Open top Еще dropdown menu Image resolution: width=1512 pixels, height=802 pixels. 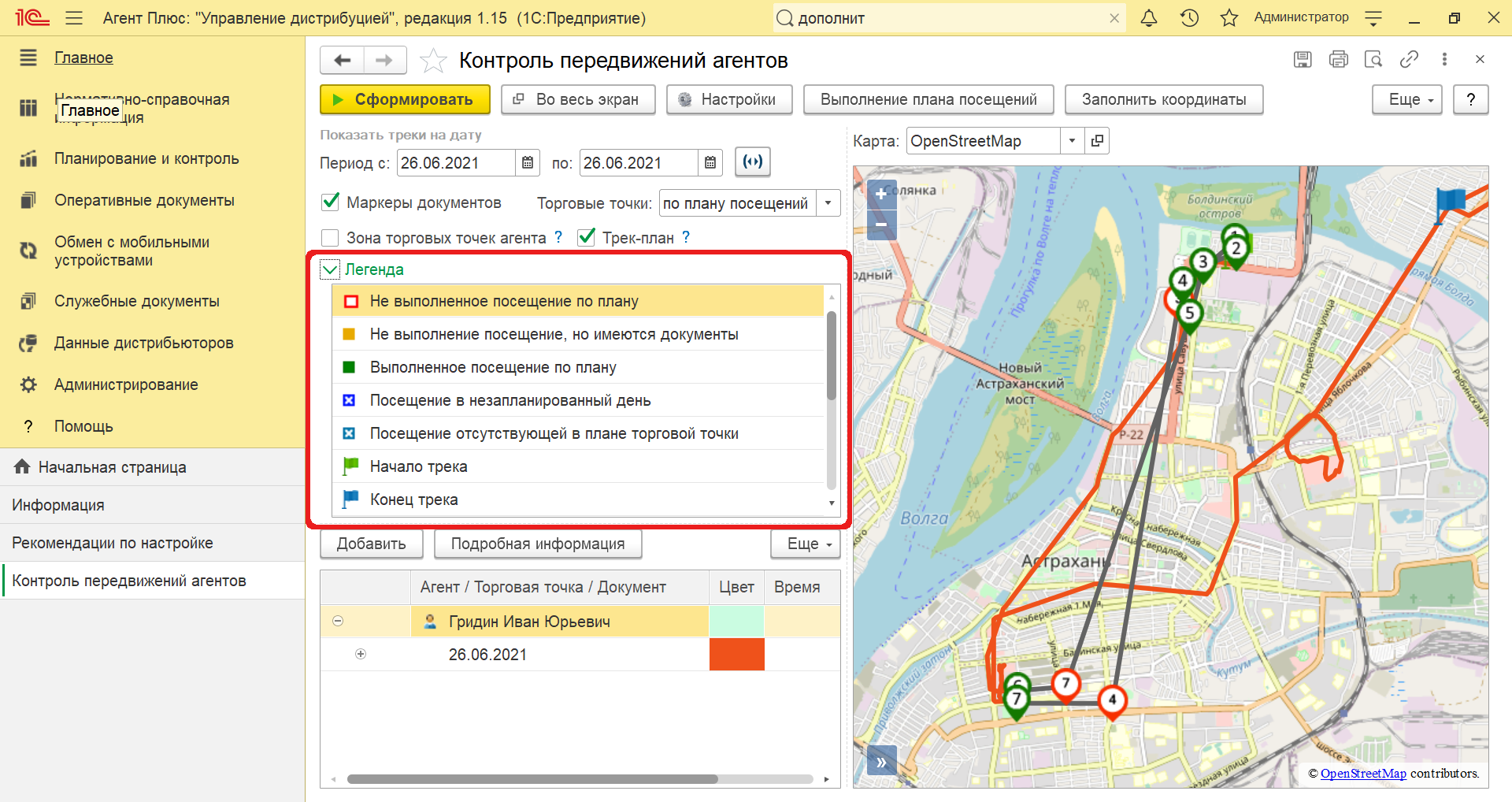pyautogui.click(x=1406, y=100)
